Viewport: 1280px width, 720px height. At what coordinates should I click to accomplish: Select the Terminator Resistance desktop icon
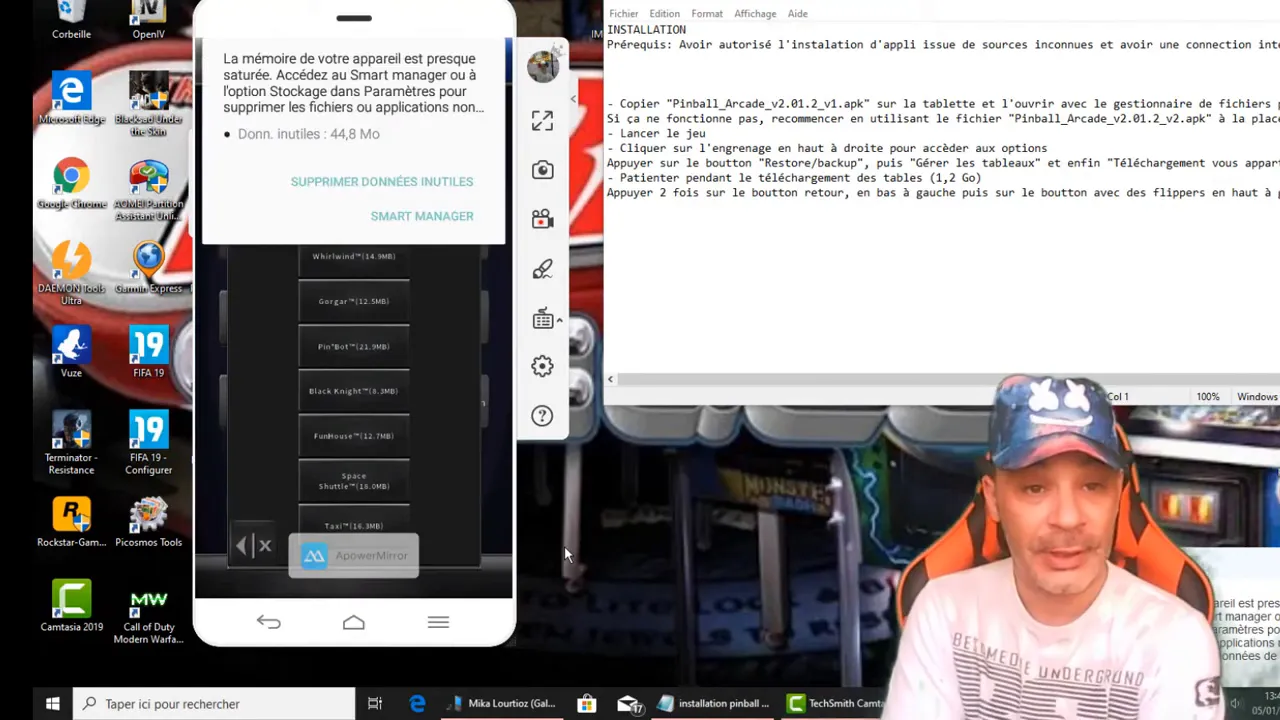[71, 444]
